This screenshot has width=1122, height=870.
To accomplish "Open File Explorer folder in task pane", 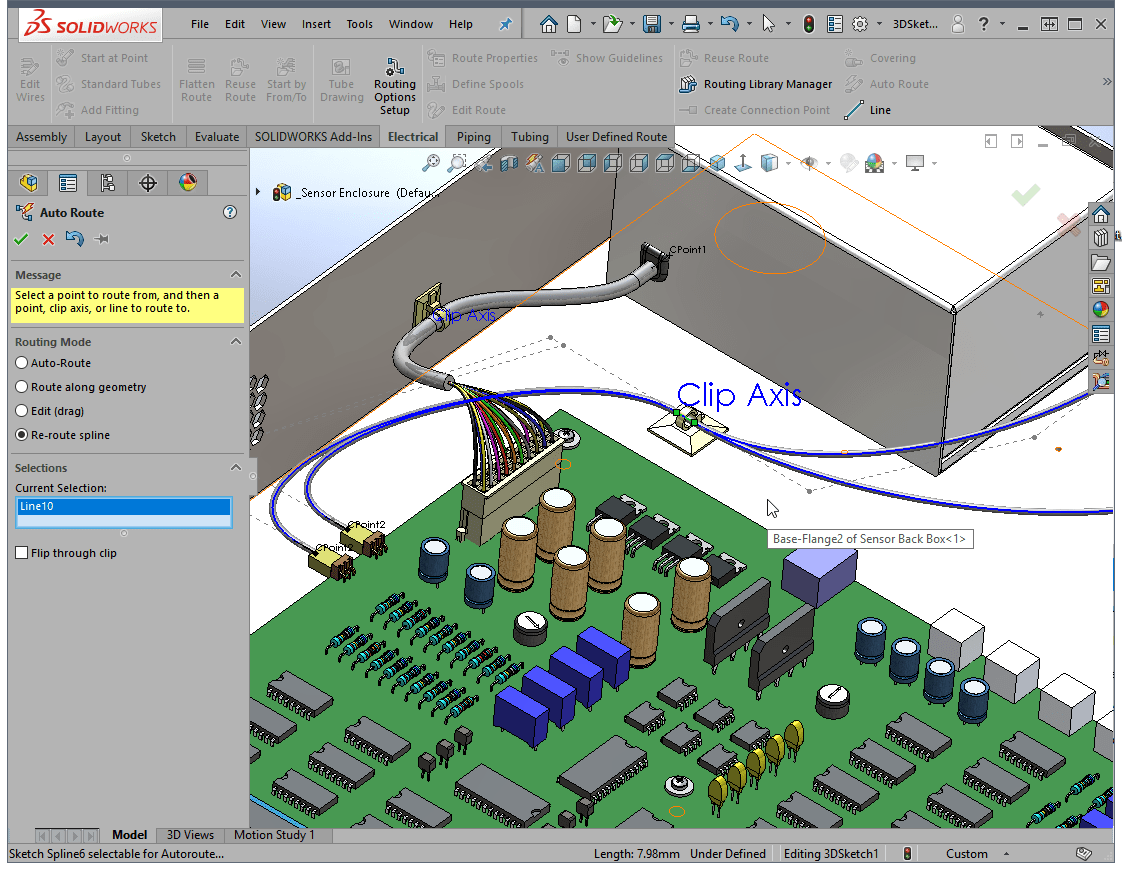I will (1101, 262).
